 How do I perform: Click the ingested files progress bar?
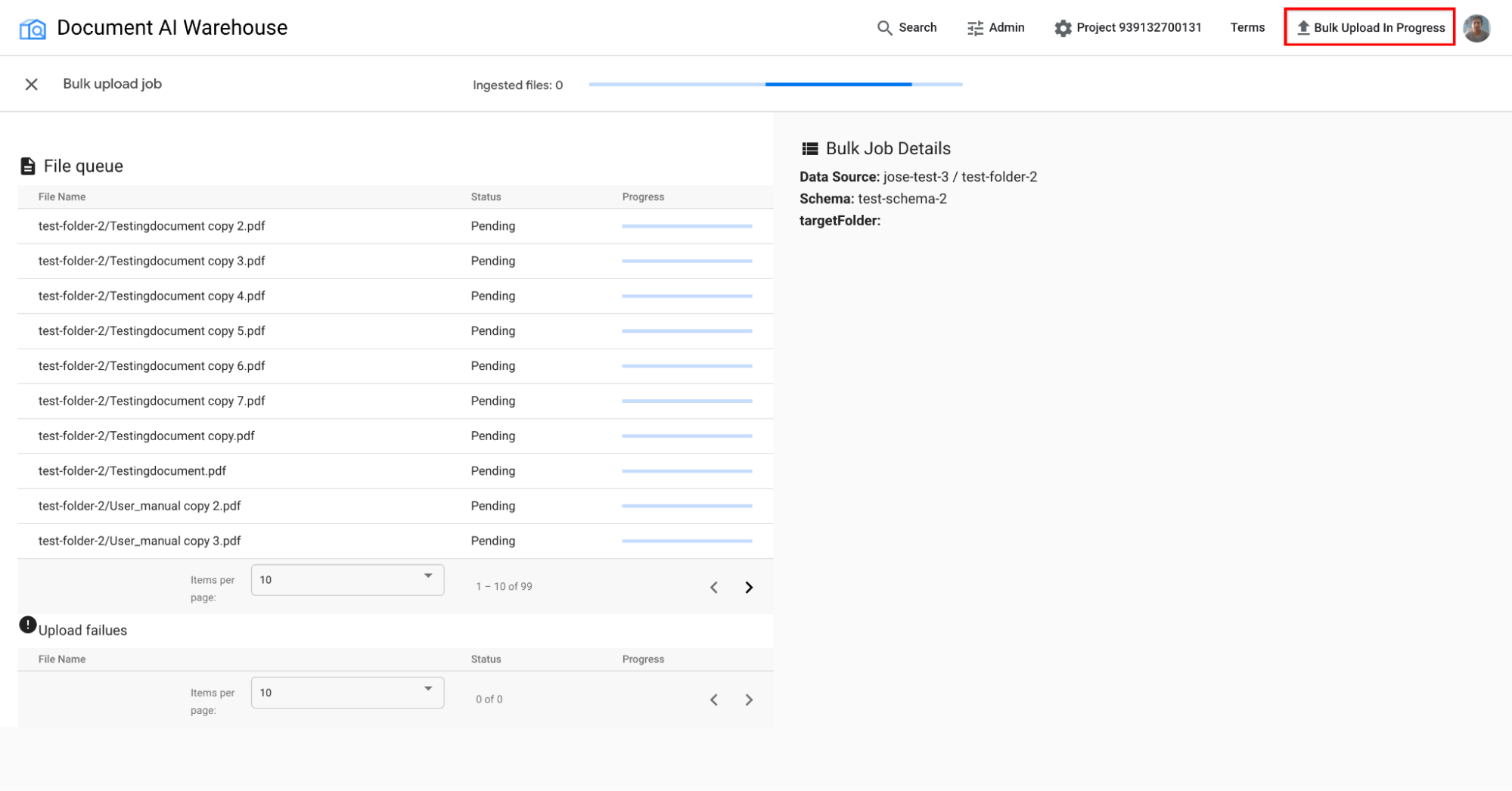775,85
